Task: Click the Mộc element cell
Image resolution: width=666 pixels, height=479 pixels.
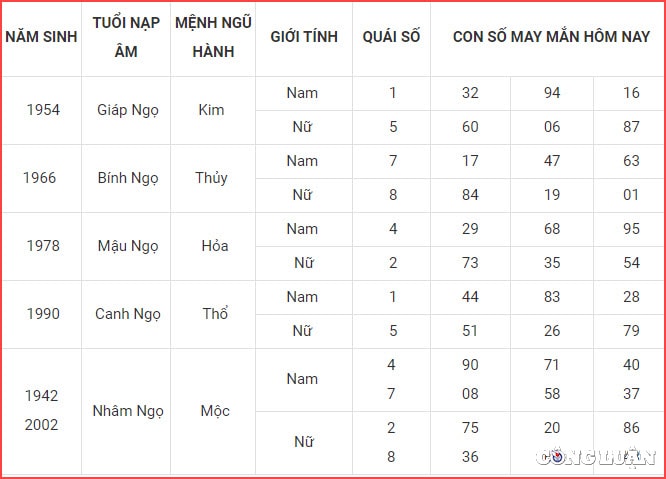Action: pos(215,411)
